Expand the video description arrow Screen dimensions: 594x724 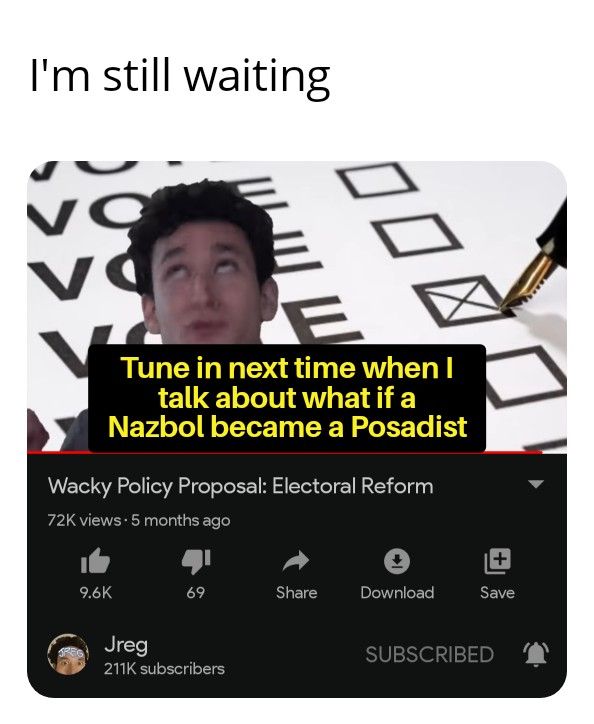[536, 484]
